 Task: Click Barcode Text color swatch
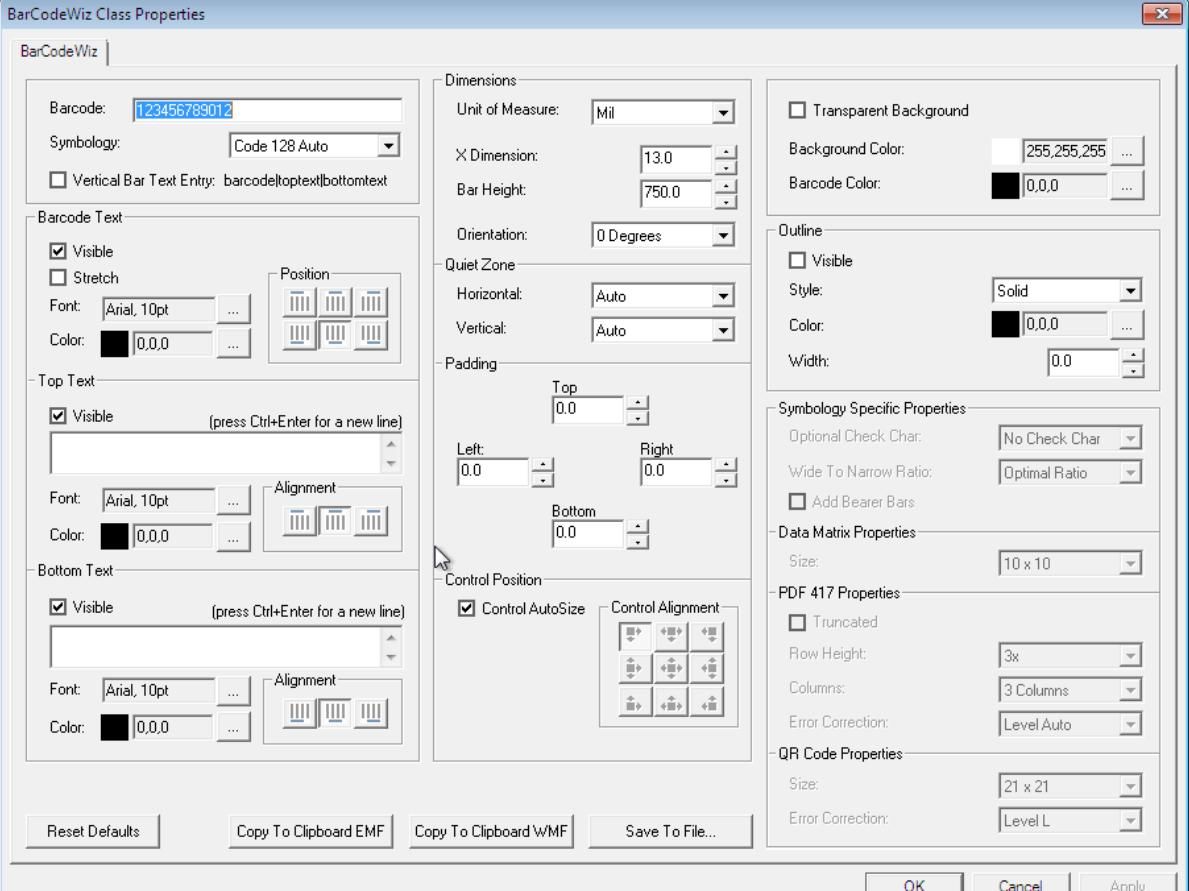pyautogui.click(x=115, y=344)
